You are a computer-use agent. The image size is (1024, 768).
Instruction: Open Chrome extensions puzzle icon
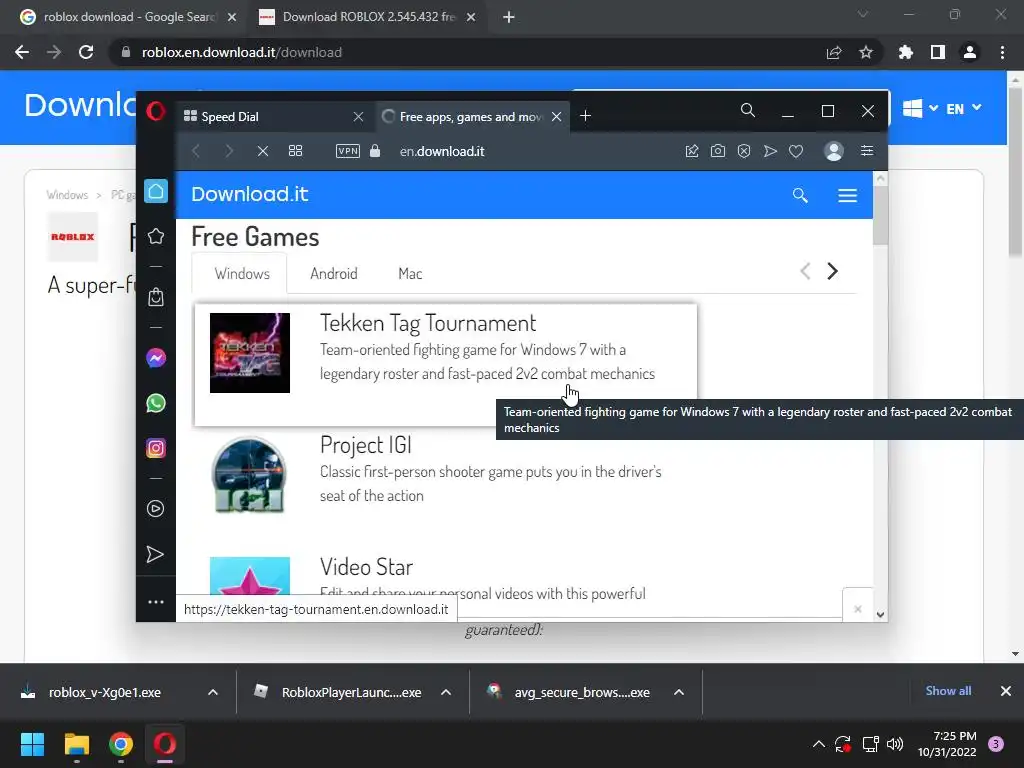tap(906, 52)
